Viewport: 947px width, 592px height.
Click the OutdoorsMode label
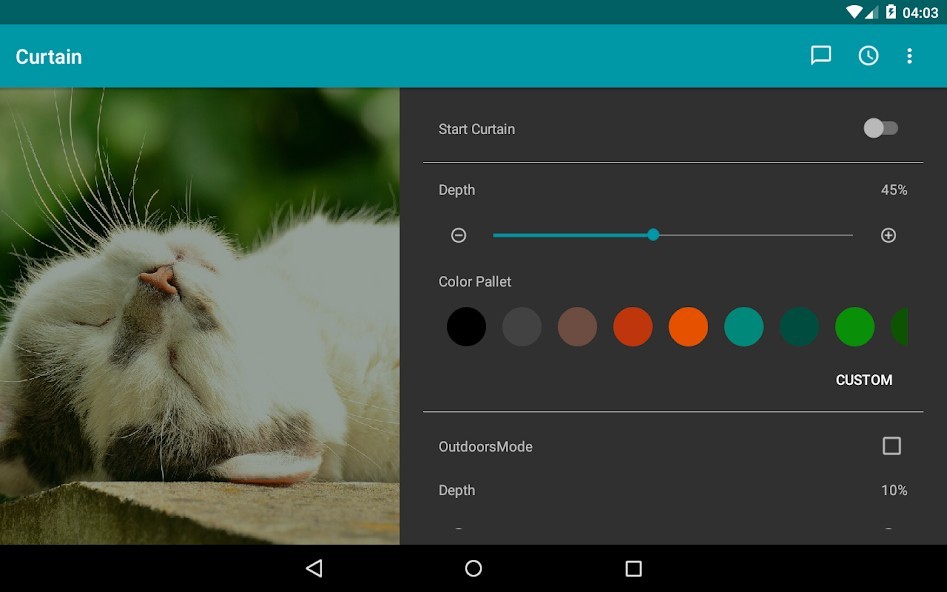point(486,447)
